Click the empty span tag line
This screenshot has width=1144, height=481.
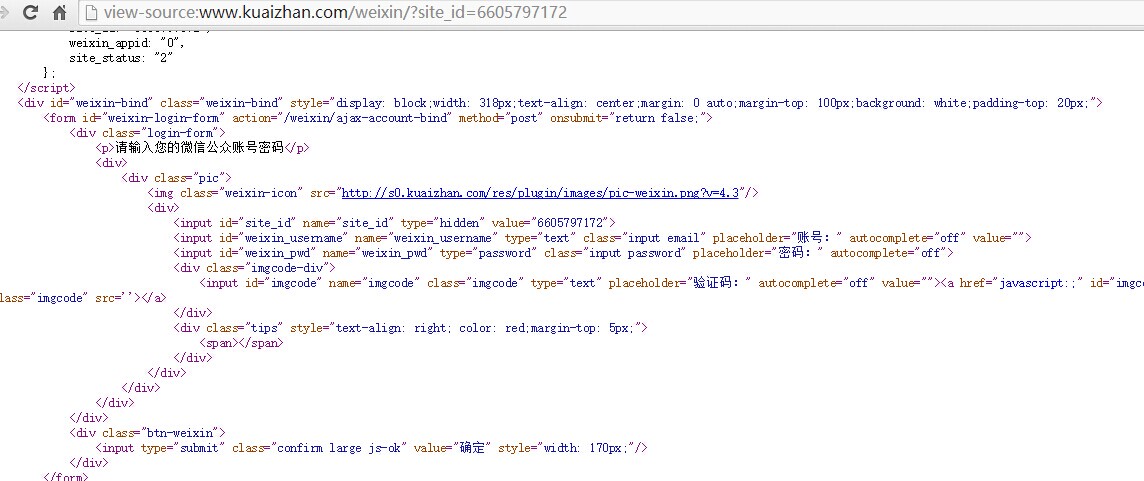(x=241, y=343)
